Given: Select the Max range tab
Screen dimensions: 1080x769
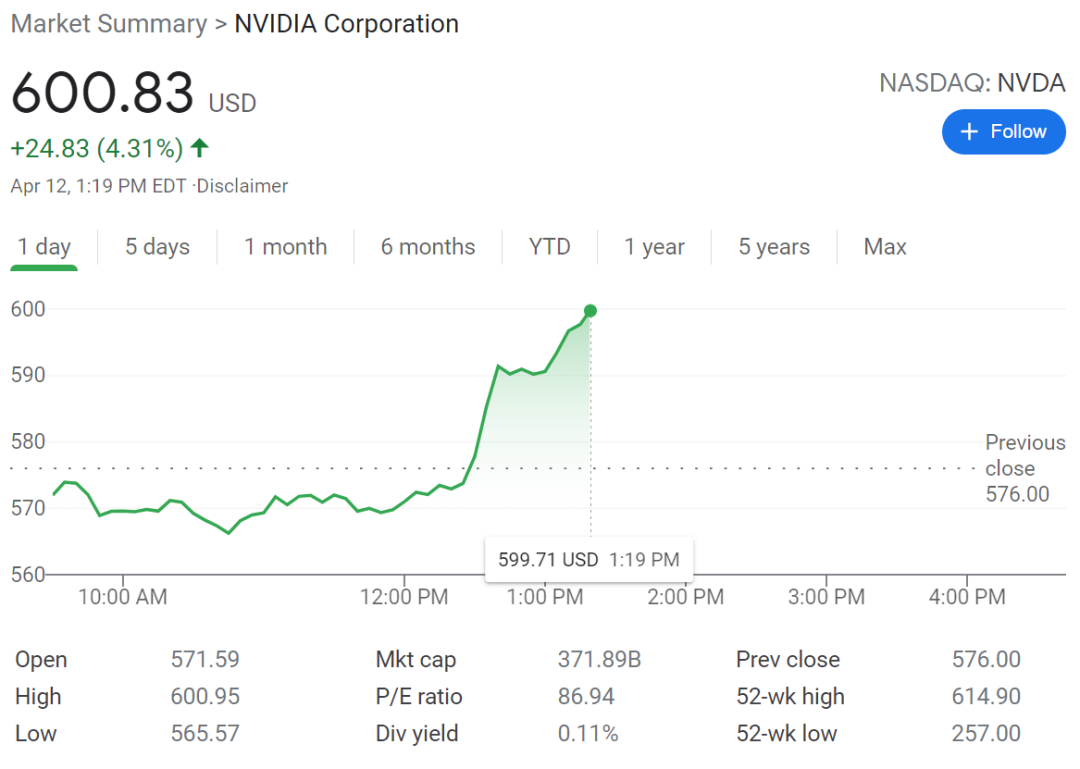Looking at the screenshot, I should (885, 247).
